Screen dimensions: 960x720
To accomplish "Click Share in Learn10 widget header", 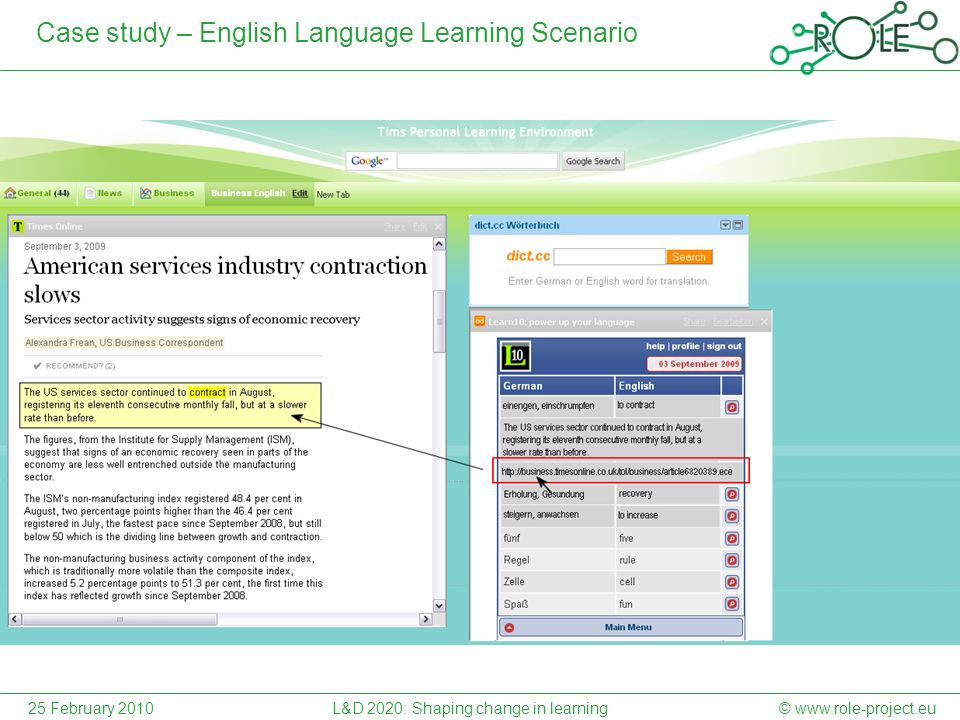I will click(x=694, y=321).
